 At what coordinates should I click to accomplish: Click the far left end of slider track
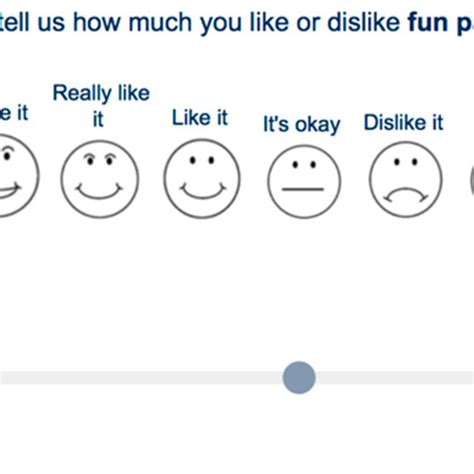(x=4, y=378)
